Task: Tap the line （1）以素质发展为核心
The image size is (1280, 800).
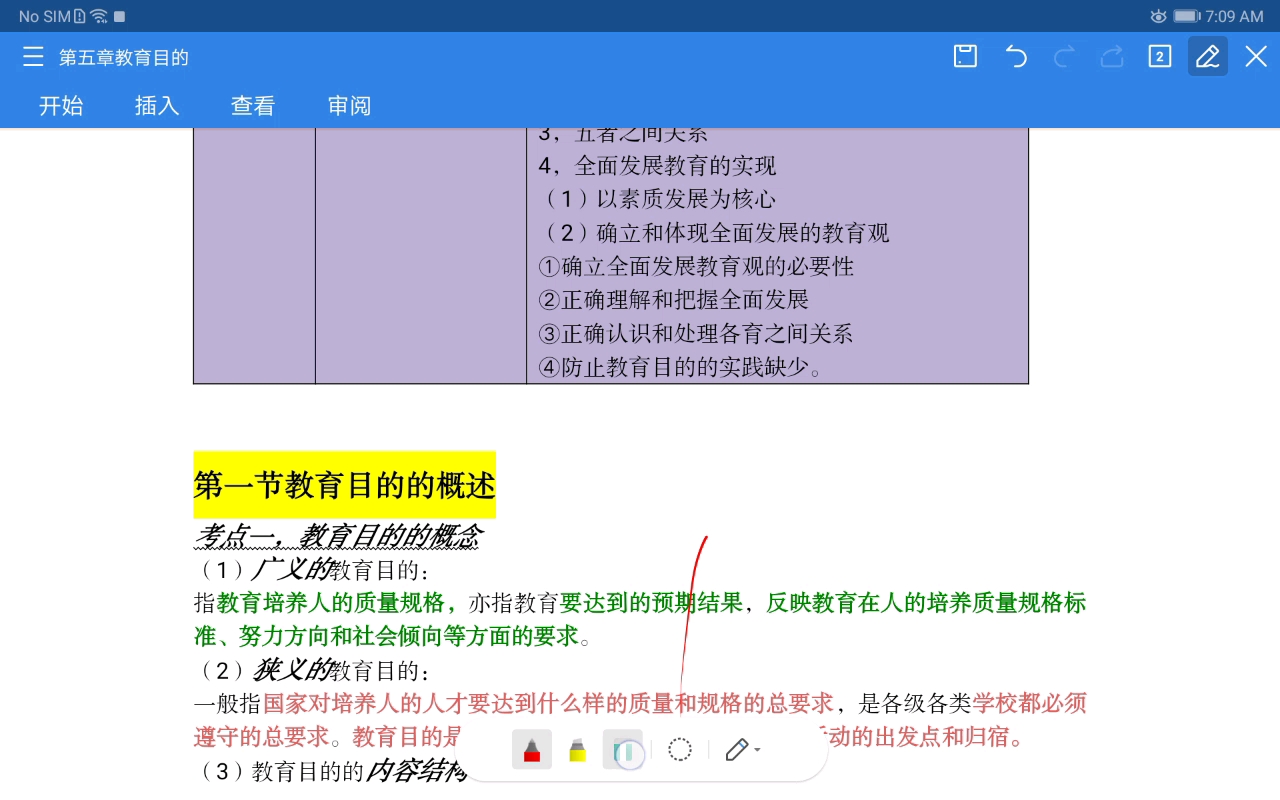Action: [x=656, y=199]
